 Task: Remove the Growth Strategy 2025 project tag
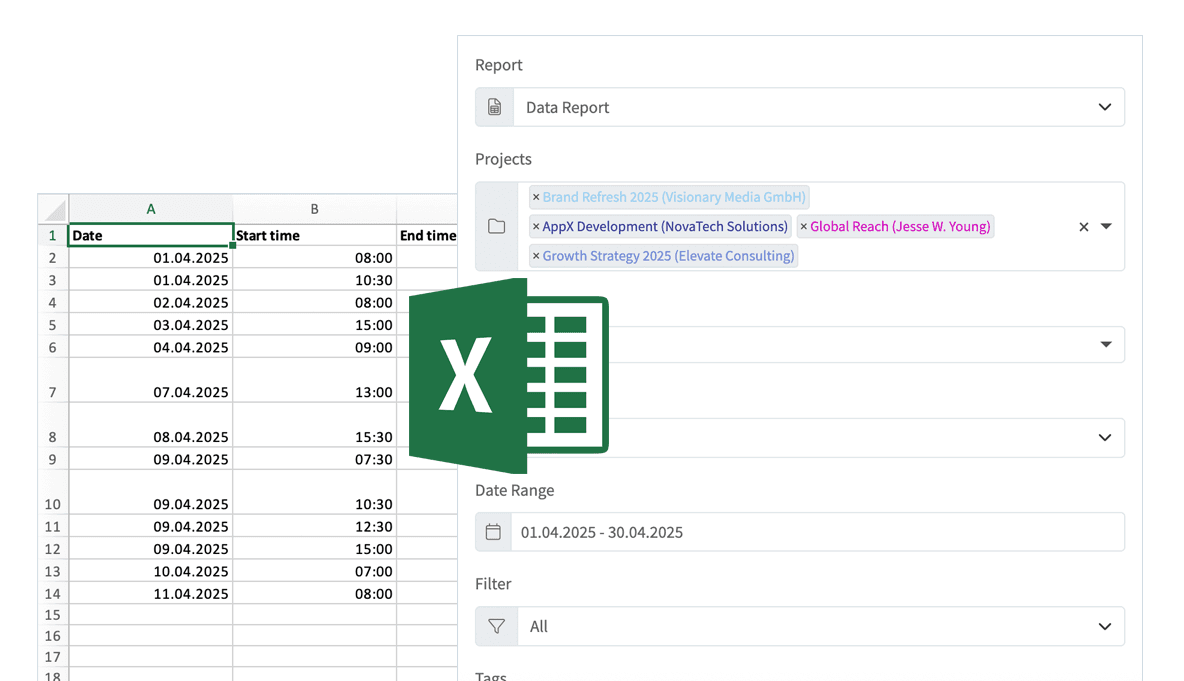click(x=537, y=256)
